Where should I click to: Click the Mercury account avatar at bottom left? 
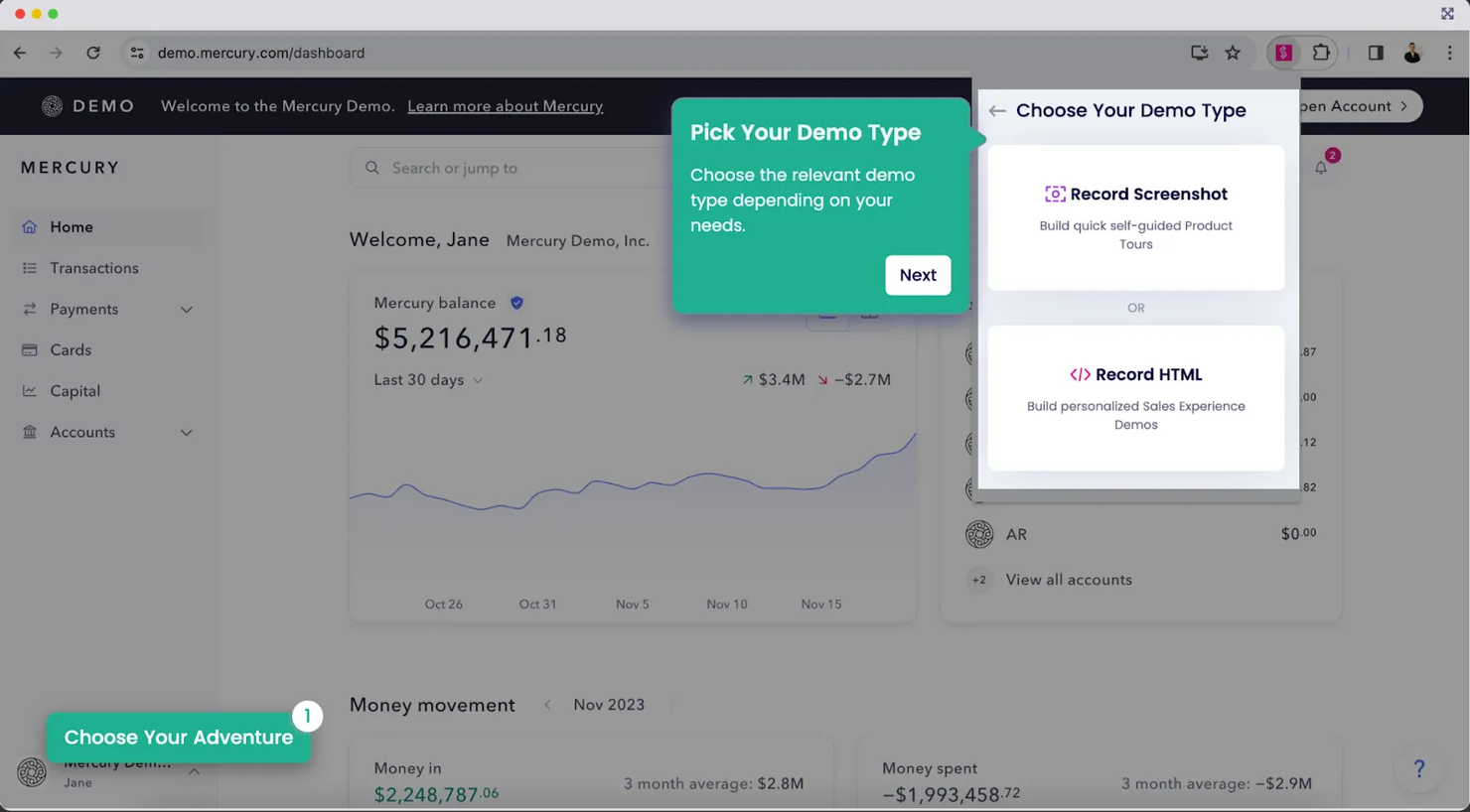coord(32,771)
